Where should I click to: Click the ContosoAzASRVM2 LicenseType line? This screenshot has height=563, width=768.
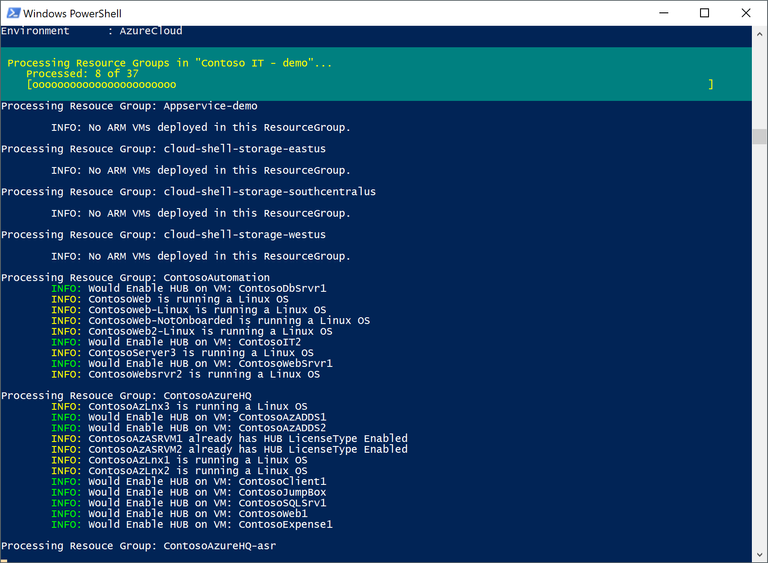pos(229,449)
